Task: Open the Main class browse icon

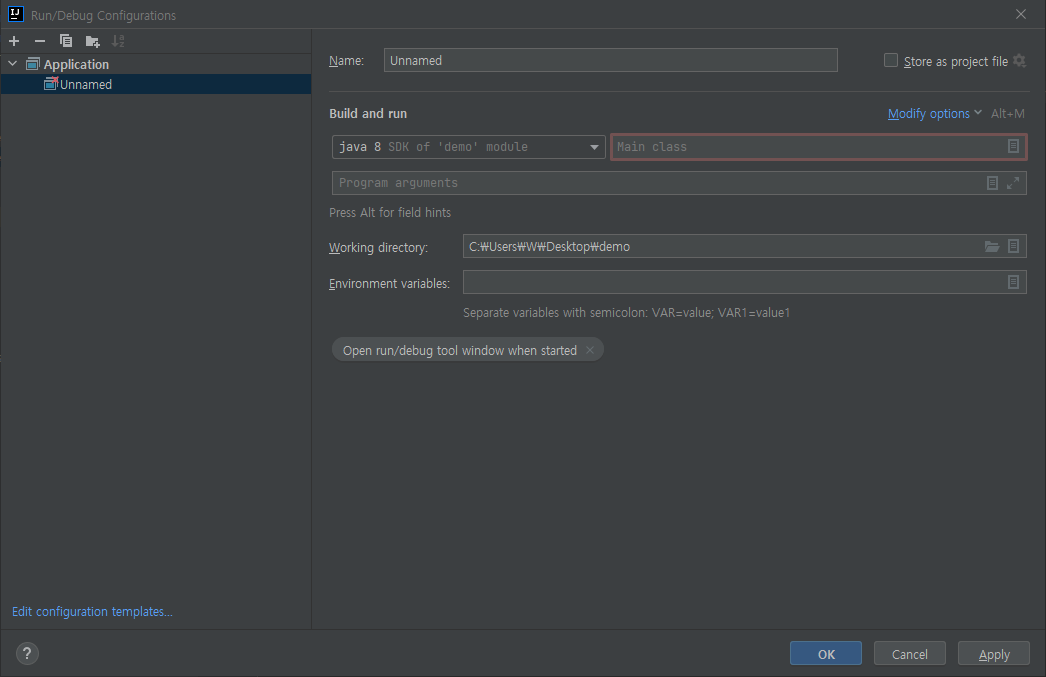Action: [x=1013, y=147]
